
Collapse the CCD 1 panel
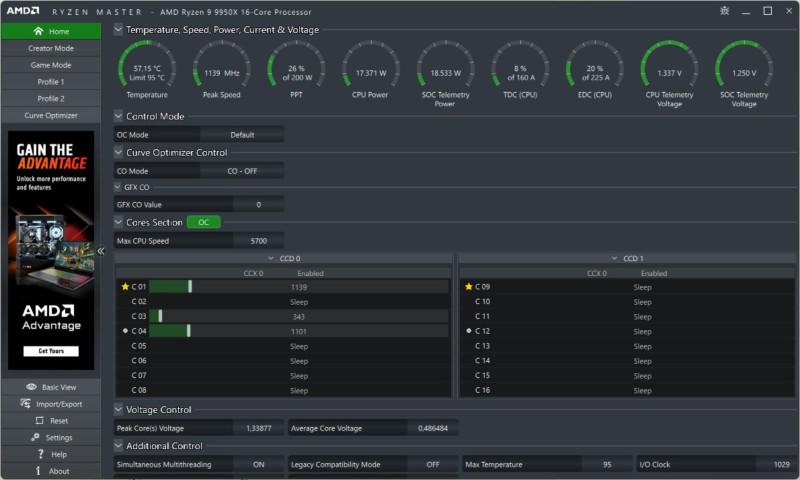click(614, 258)
